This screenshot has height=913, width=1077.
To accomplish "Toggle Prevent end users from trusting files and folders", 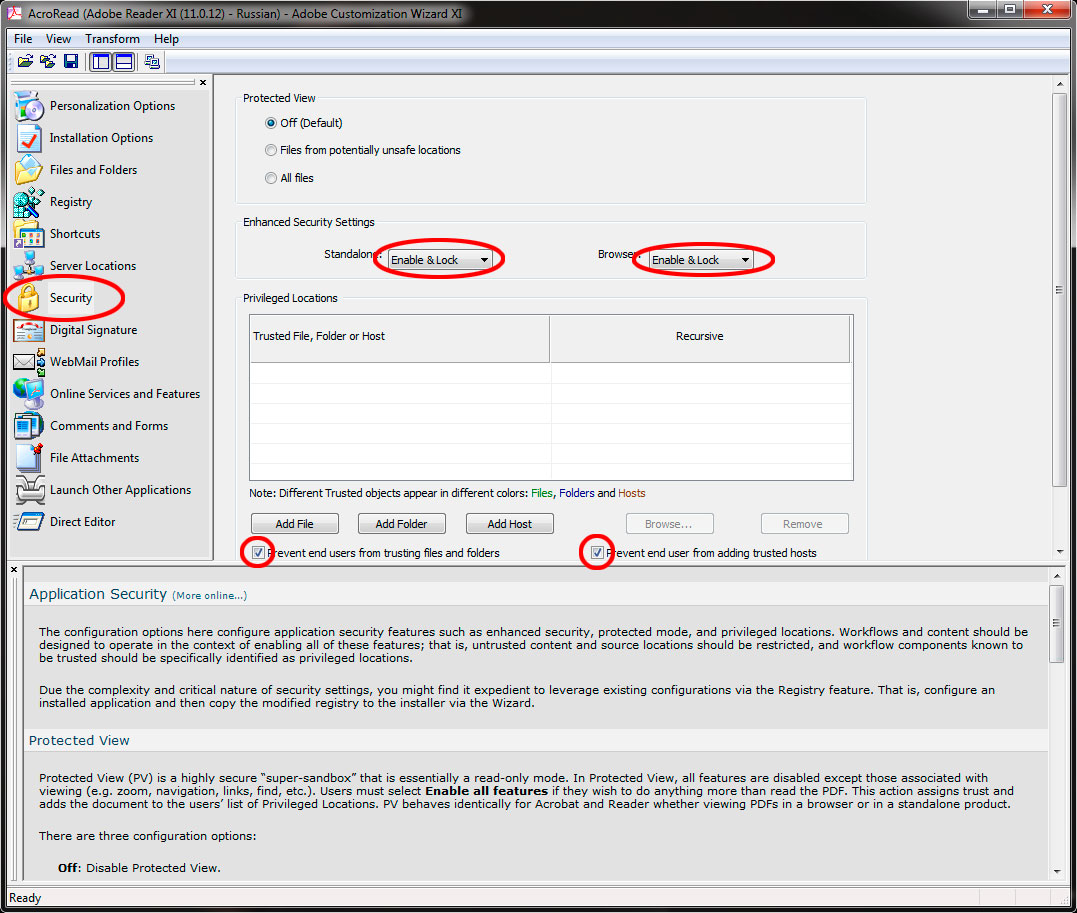I will coord(258,552).
